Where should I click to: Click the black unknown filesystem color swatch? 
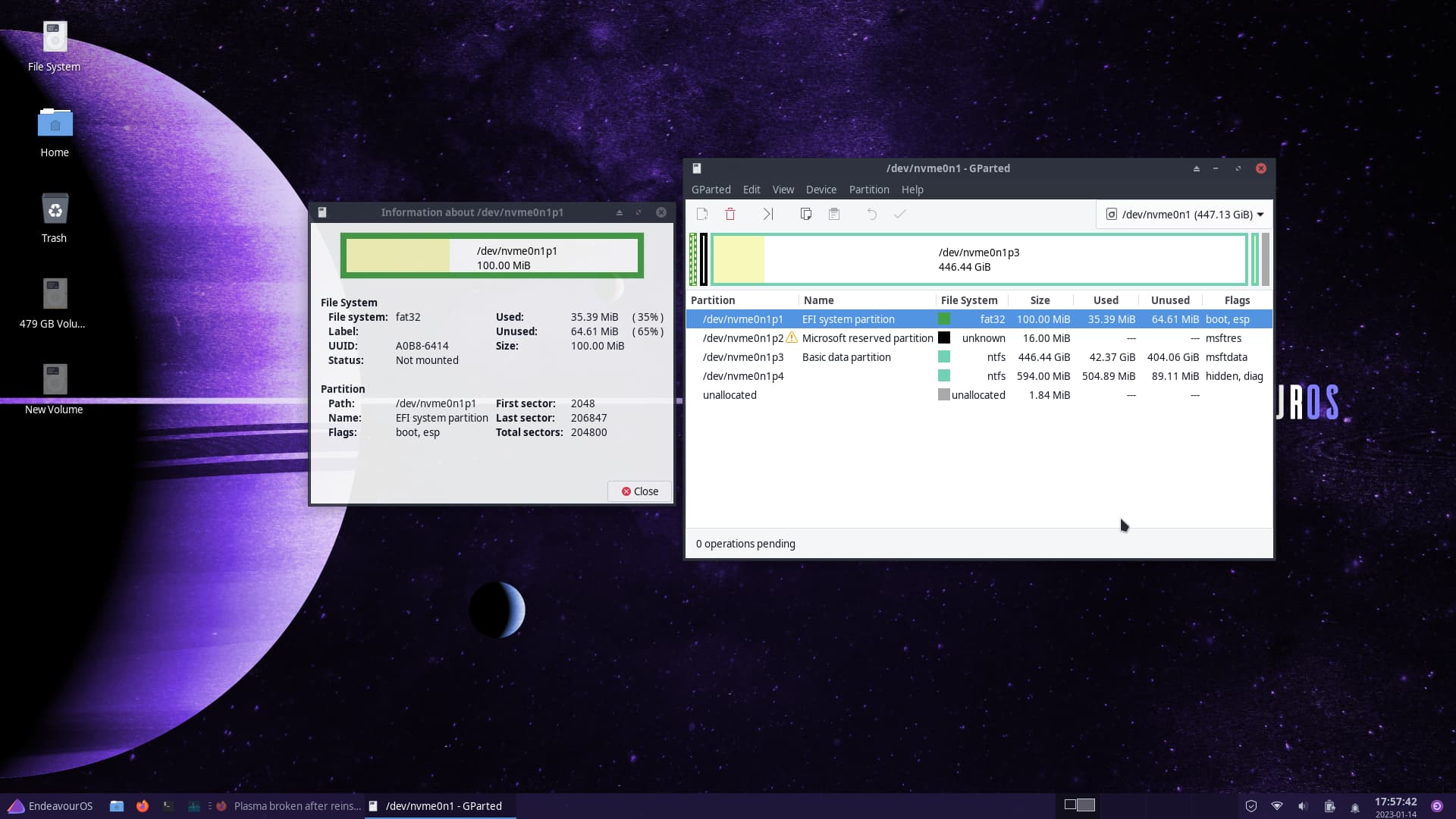(x=944, y=338)
